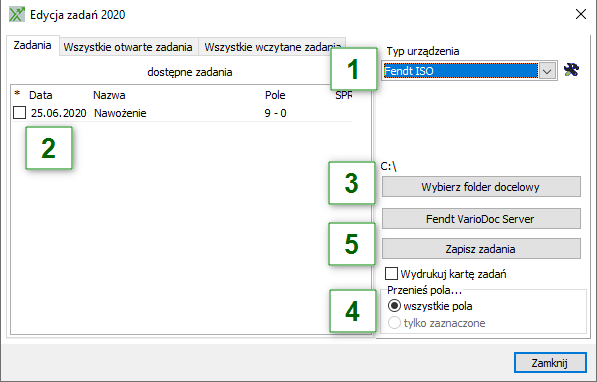Click the Pole column header
Screen dimensions: 597x382
coord(275,95)
